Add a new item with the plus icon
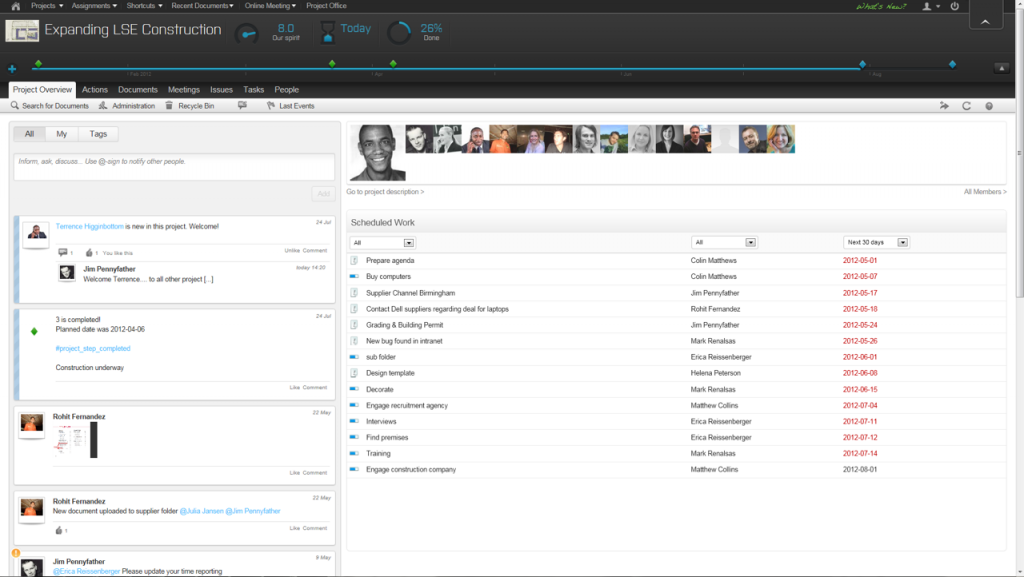 [10, 68]
